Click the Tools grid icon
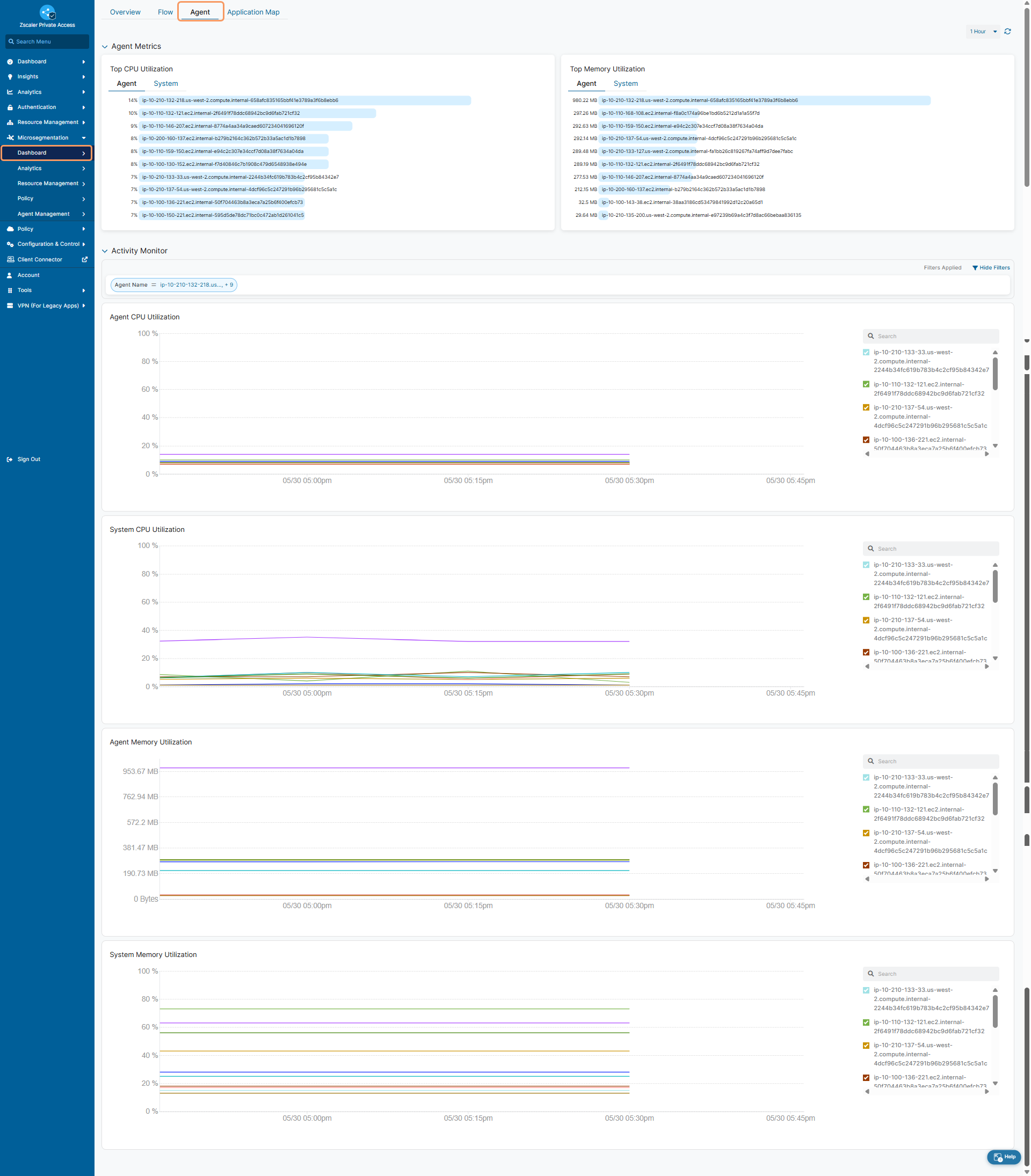The height and width of the screenshot is (1176, 1031). (10, 290)
